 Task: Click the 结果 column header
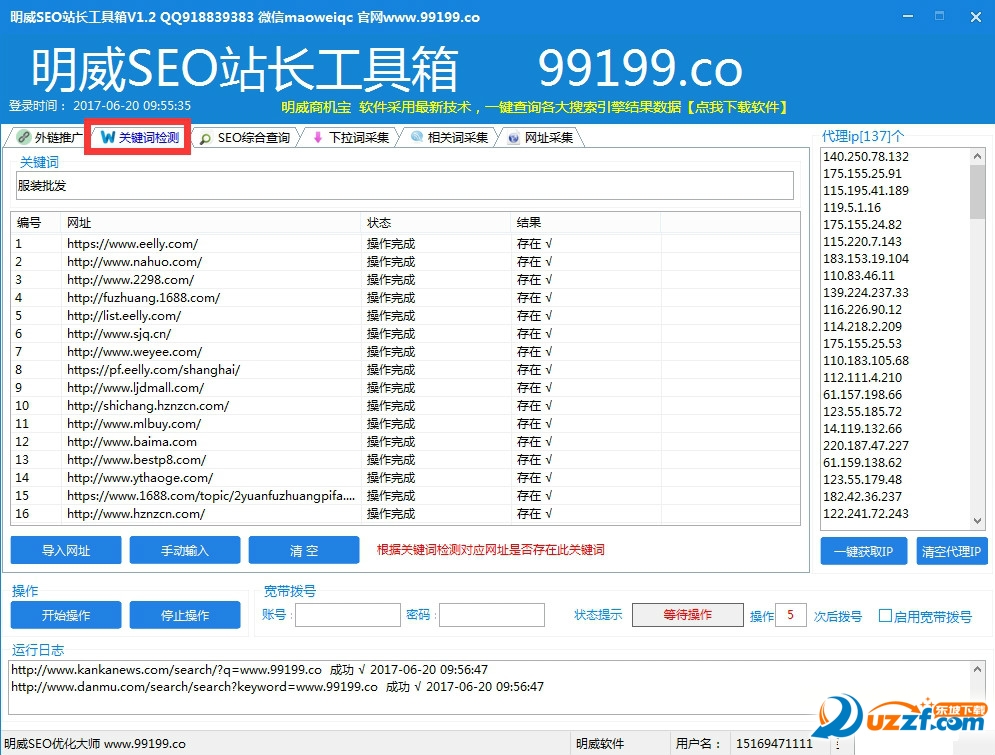point(586,223)
